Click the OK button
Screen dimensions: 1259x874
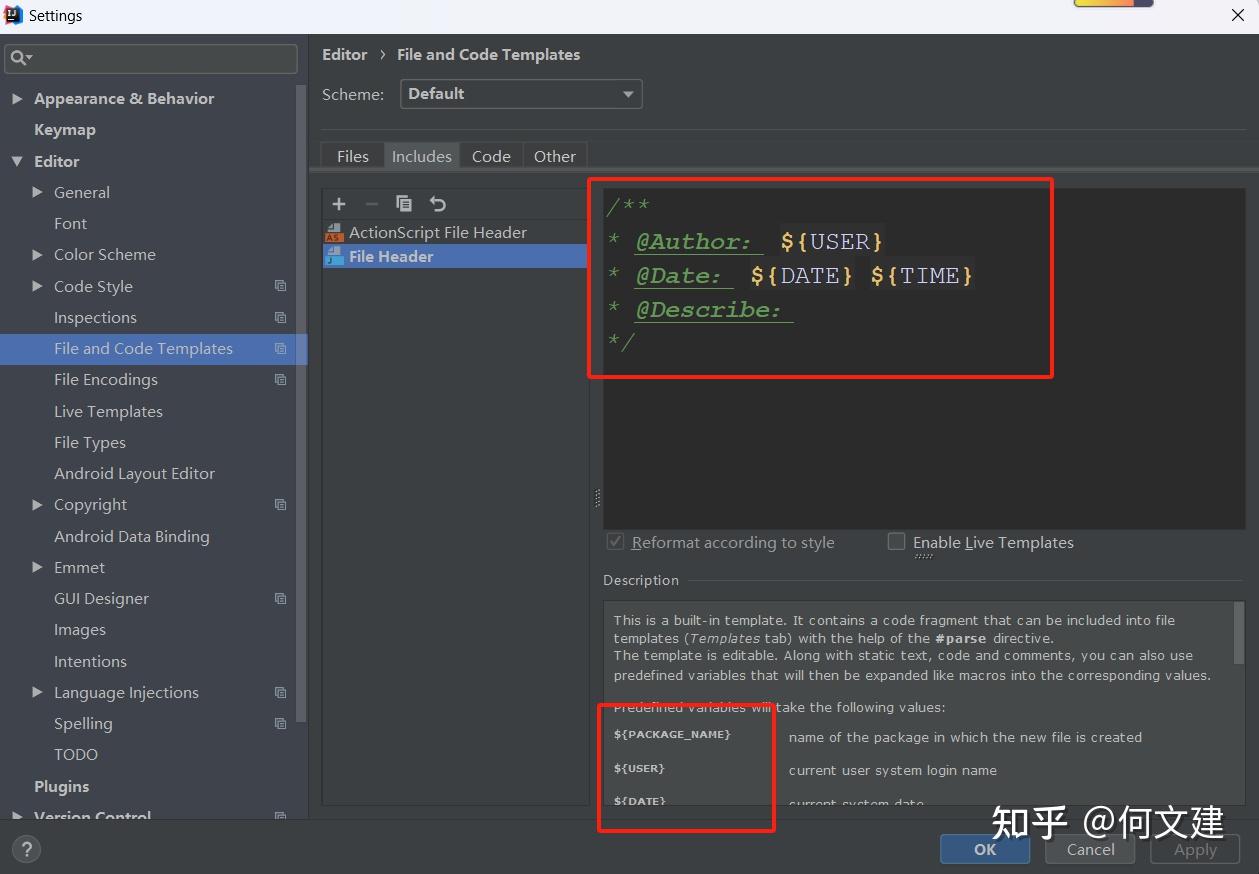click(985, 849)
